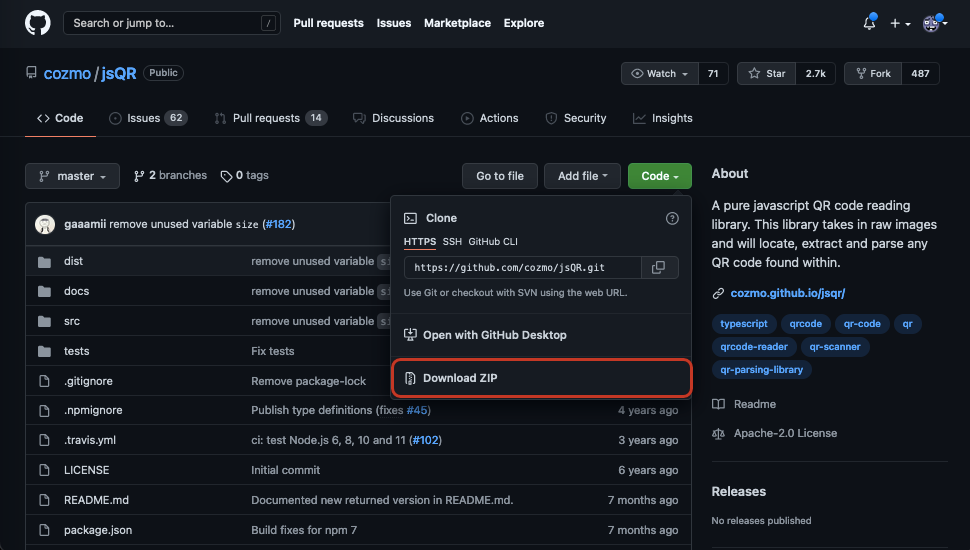
Task: Toggle the green Code dropdown
Action: (659, 176)
